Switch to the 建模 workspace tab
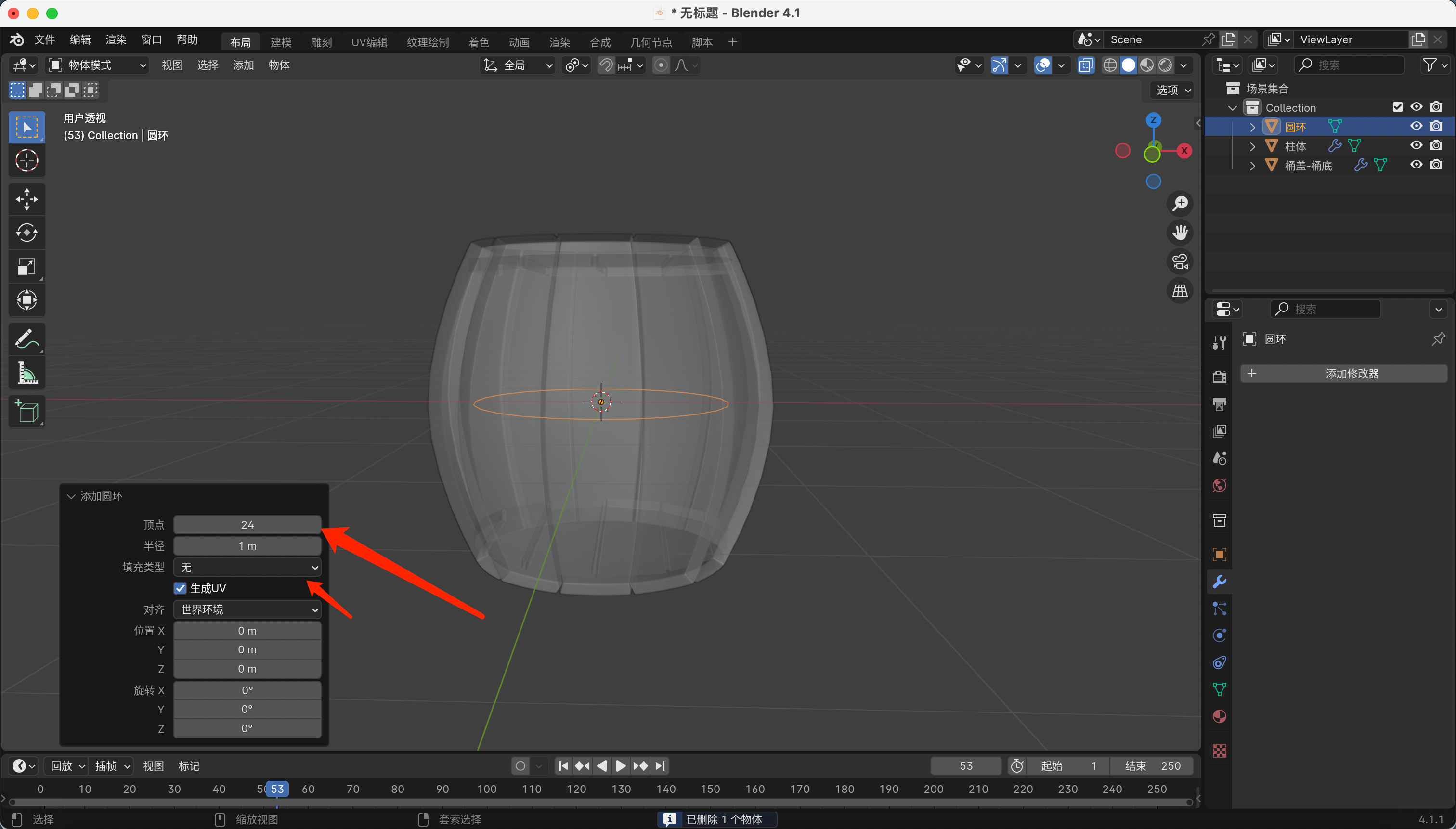The height and width of the screenshot is (829, 1456). [281, 42]
